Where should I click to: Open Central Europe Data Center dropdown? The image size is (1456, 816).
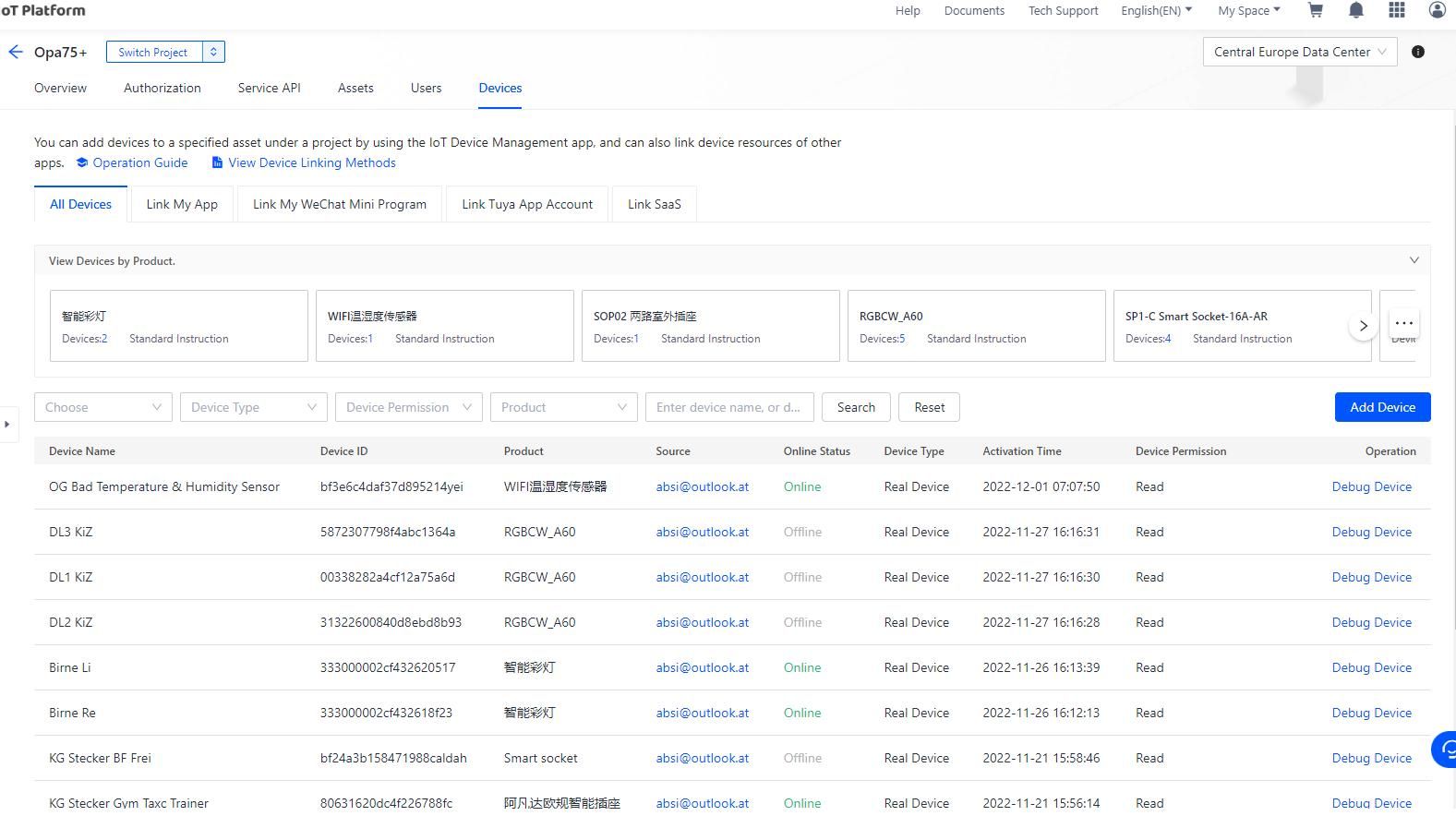[x=1300, y=52]
